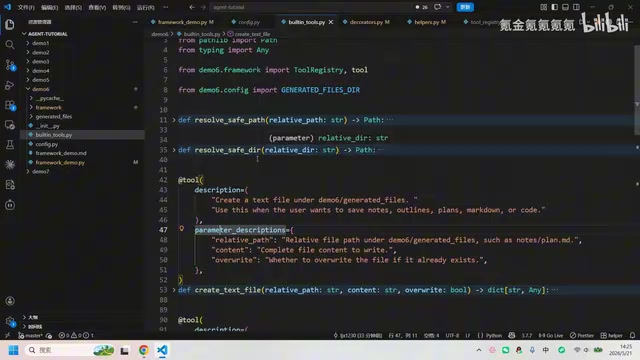Open the 查看(V) menu
Screen dimensions: 640x360
point(97,7)
